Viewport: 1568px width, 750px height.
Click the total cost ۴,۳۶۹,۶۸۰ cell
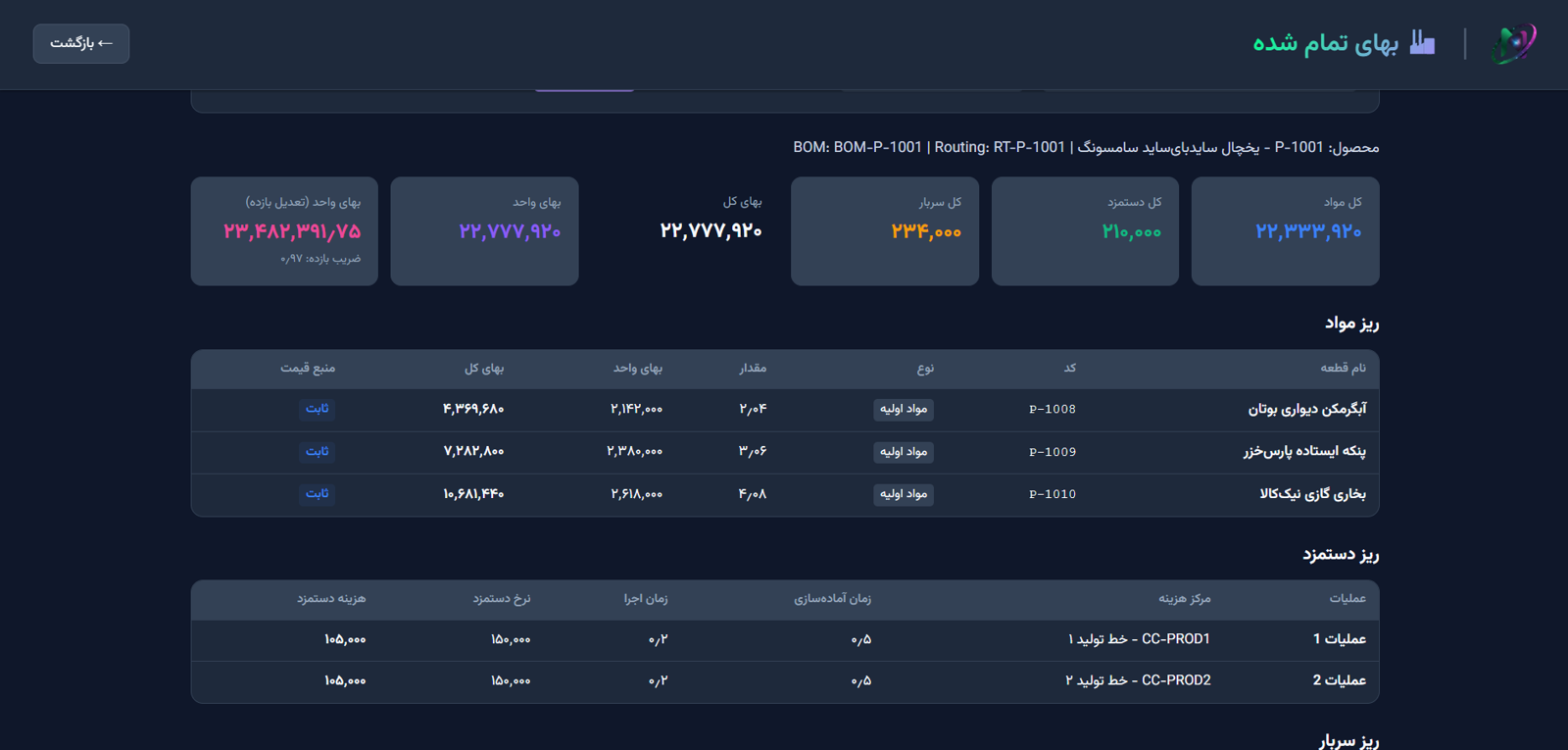point(473,409)
